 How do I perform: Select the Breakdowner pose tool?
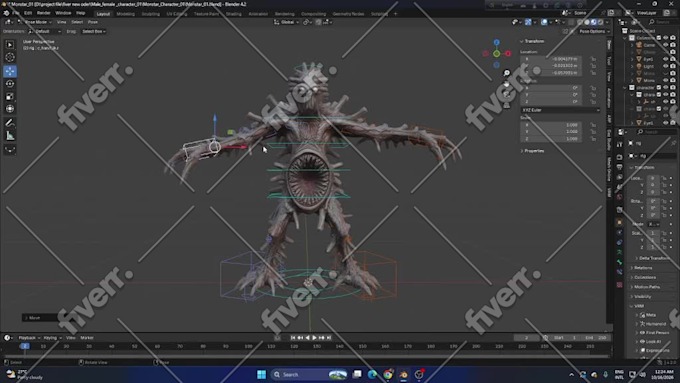pos(10,150)
